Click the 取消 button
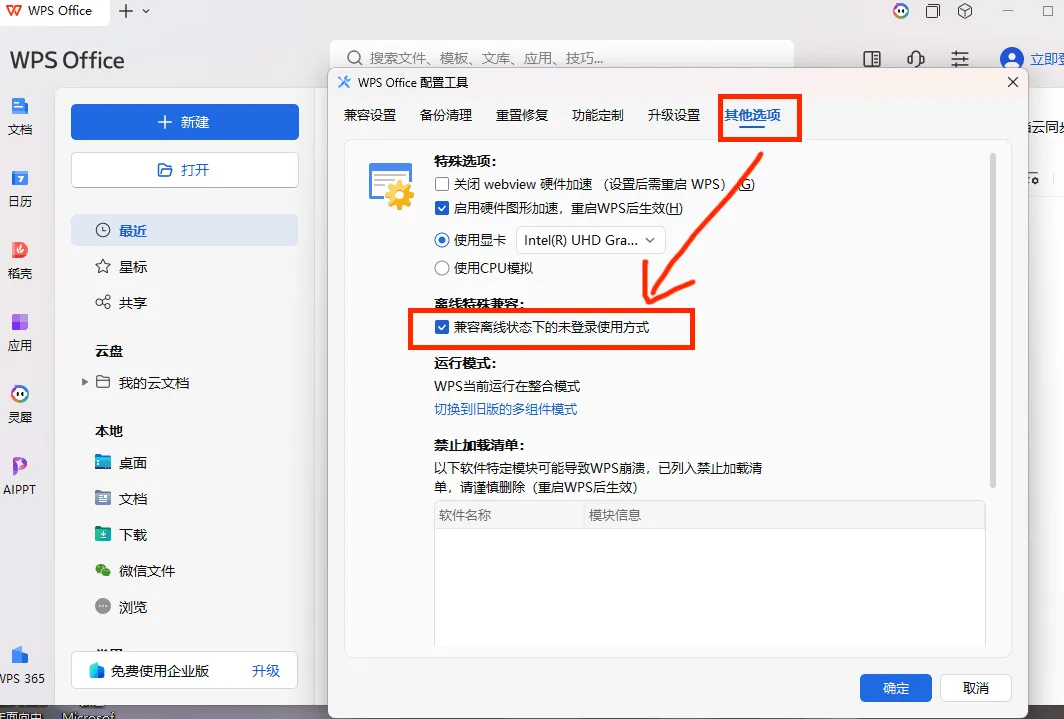Viewport: 1064px width, 719px height. [x=976, y=688]
